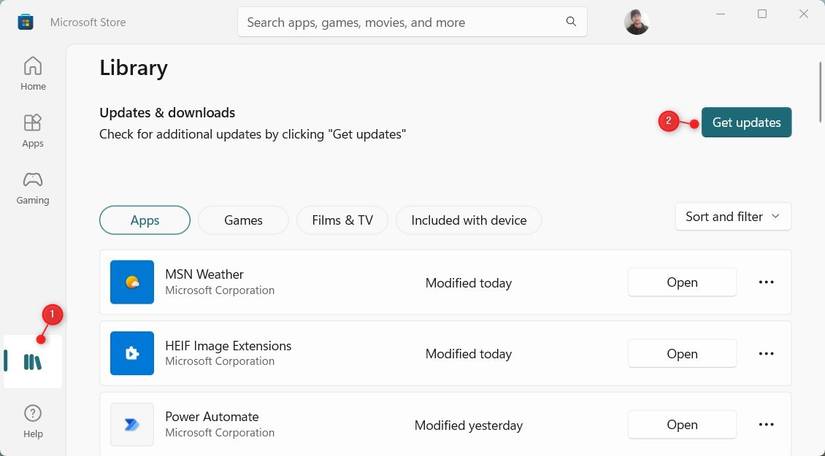Open the user profile avatar
Screen dimensions: 825x456
pos(636,22)
